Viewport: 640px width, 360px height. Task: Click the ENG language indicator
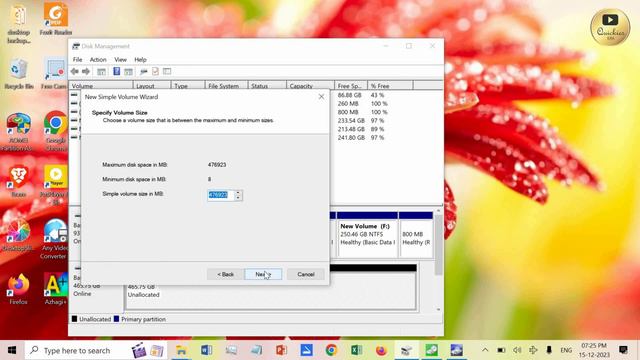(566, 350)
